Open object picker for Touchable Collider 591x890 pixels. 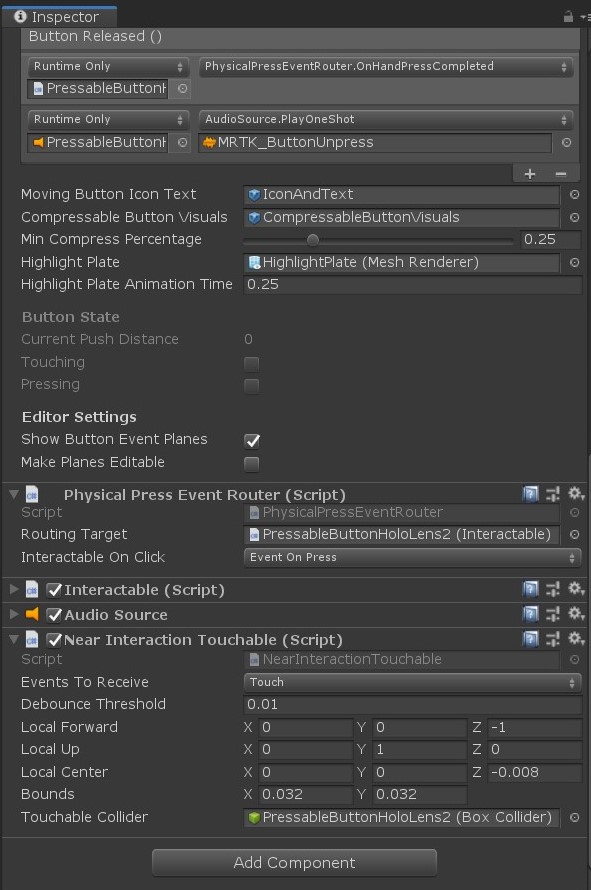pyautogui.click(x=575, y=817)
